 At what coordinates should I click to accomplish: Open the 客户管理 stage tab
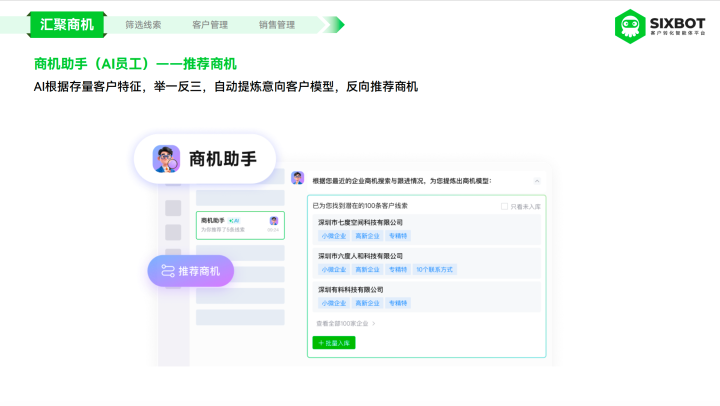coord(210,25)
